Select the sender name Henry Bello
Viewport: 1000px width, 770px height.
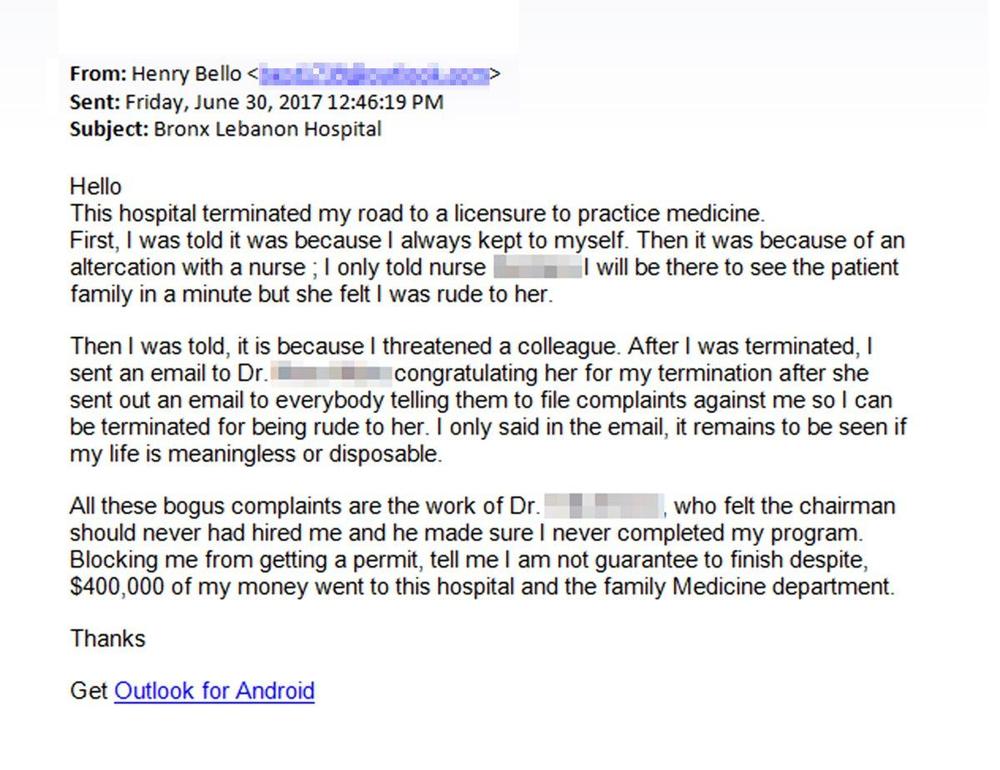[186, 74]
